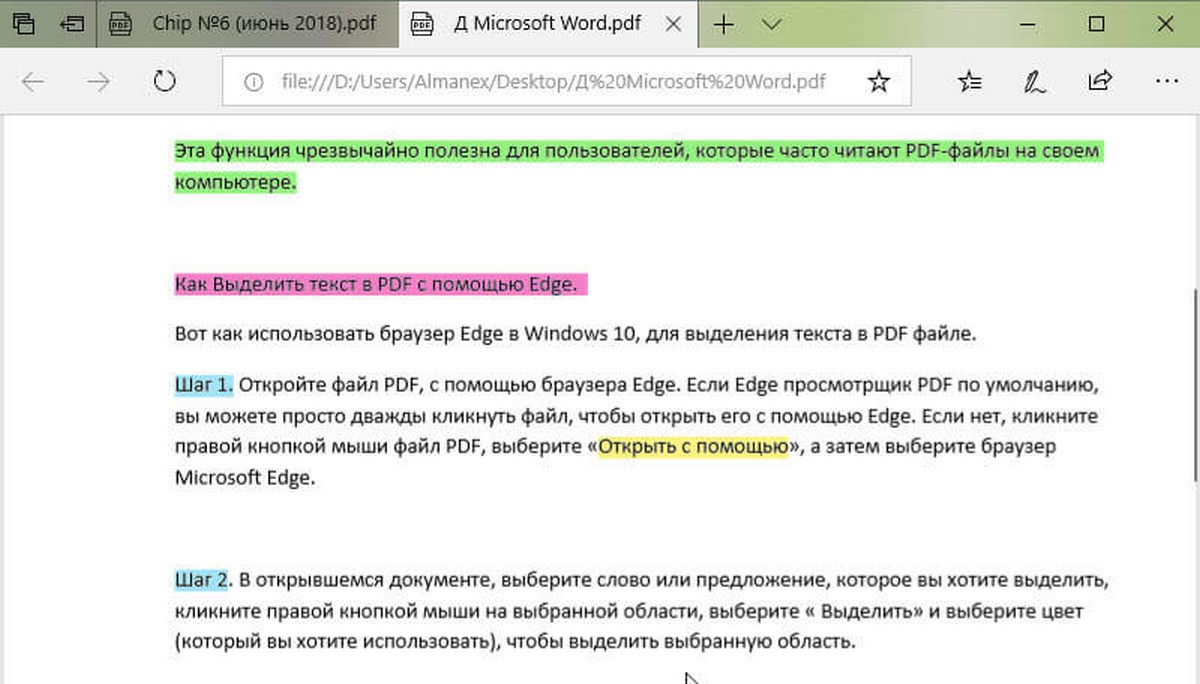
Task: Go forward to next page
Action: 98,82
